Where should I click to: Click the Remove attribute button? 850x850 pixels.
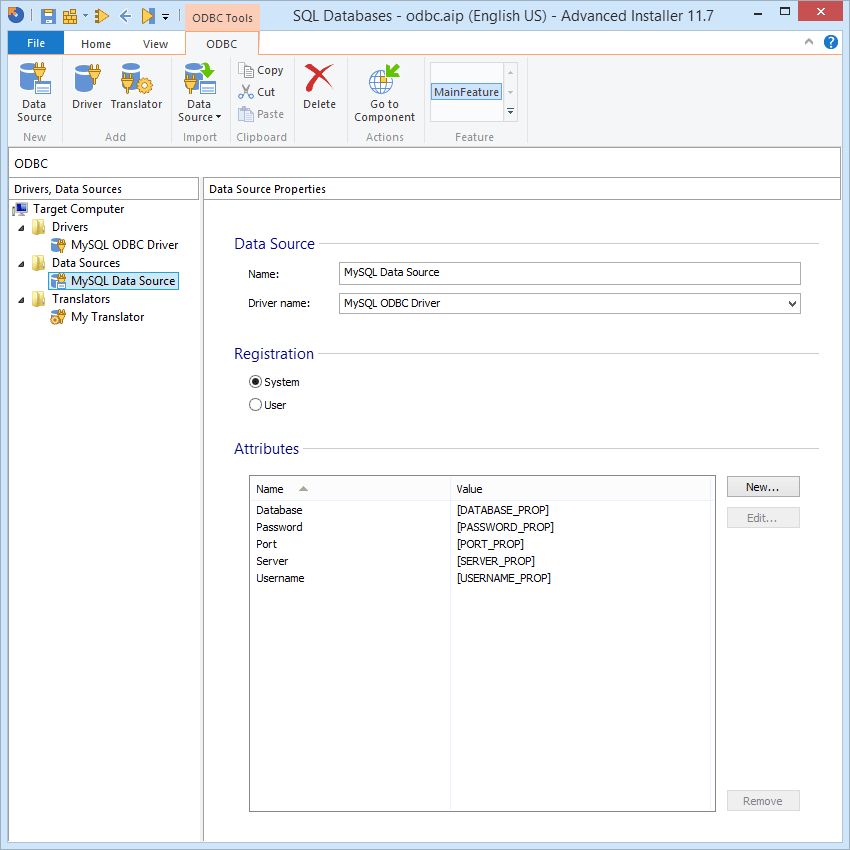763,801
